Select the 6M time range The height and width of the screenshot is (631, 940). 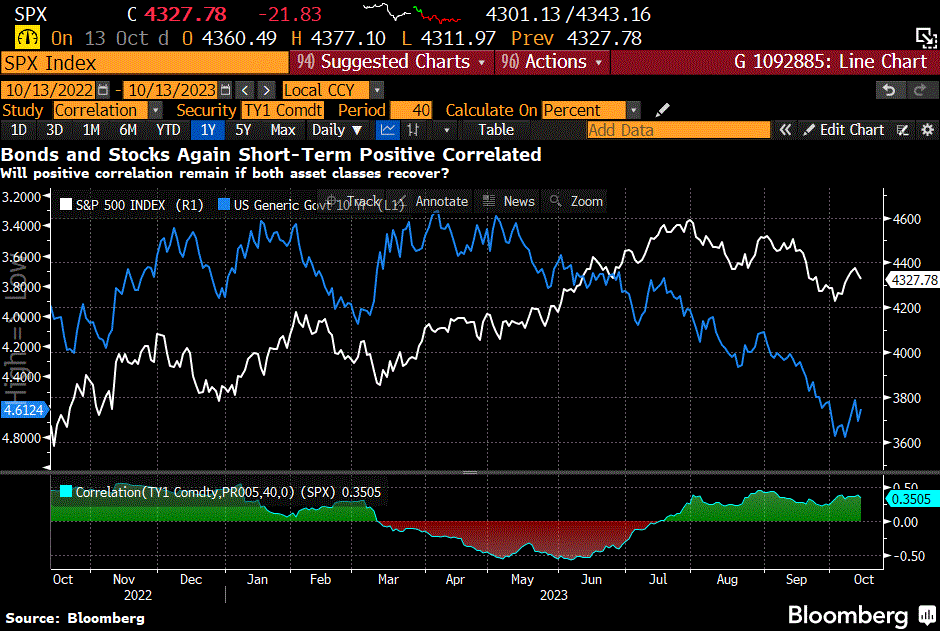point(128,130)
